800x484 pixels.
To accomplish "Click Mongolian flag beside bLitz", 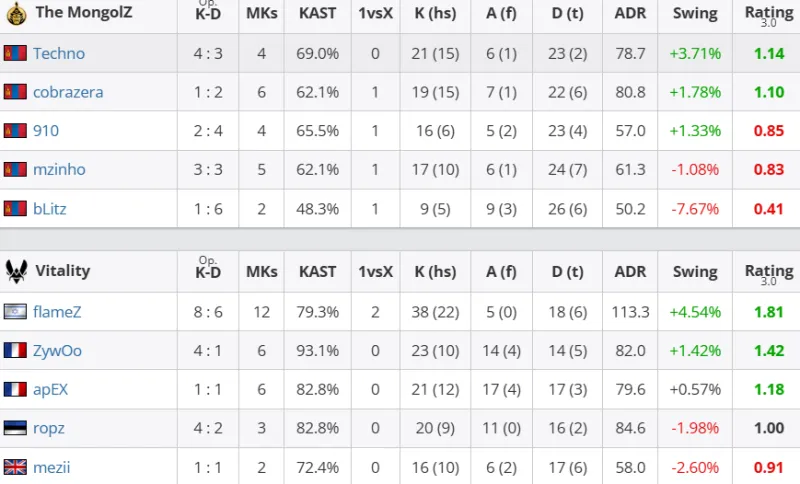I will tap(15, 209).
